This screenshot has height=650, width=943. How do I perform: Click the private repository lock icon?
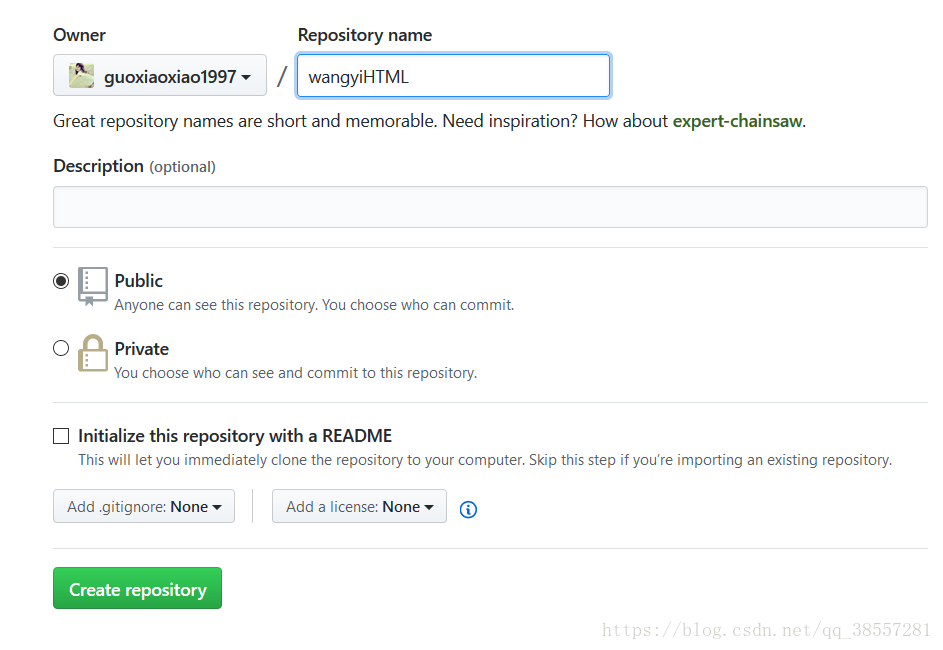93,353
